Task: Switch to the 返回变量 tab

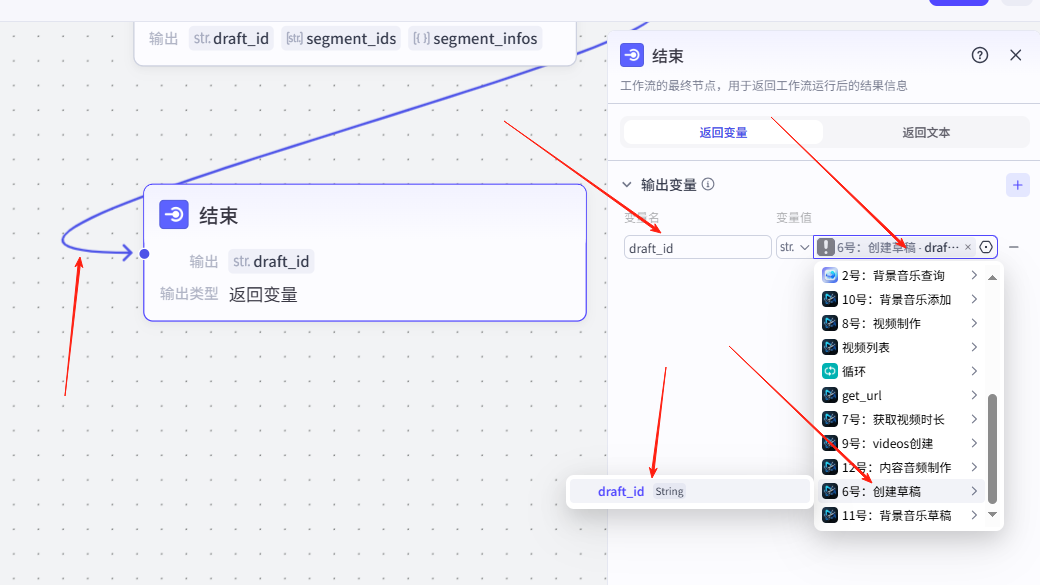Action: click(723, 132)
